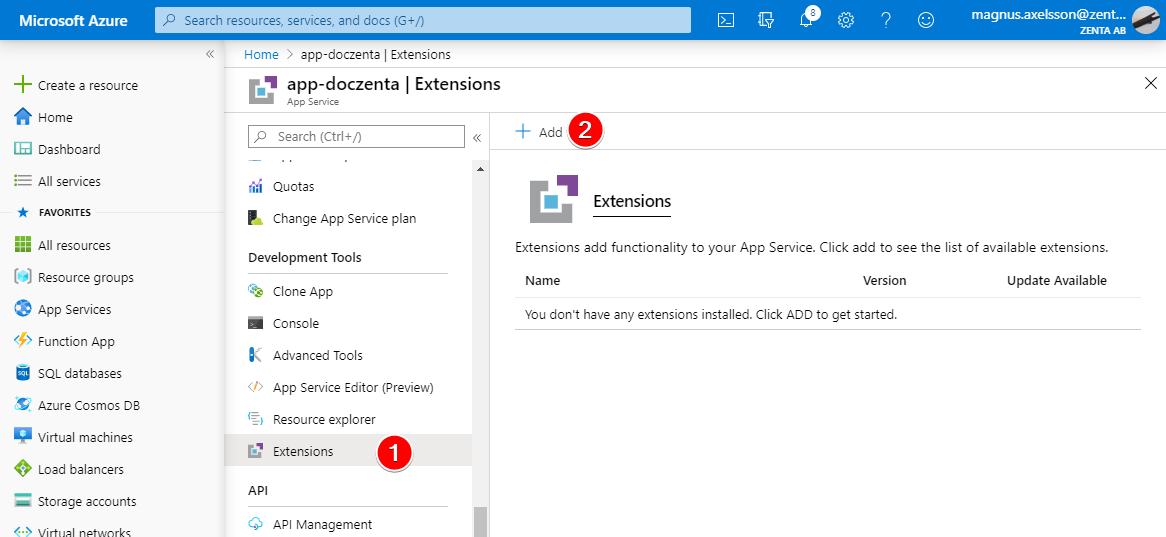Open portal settings gear icon
1166x537 pixels.
(846, 20)
